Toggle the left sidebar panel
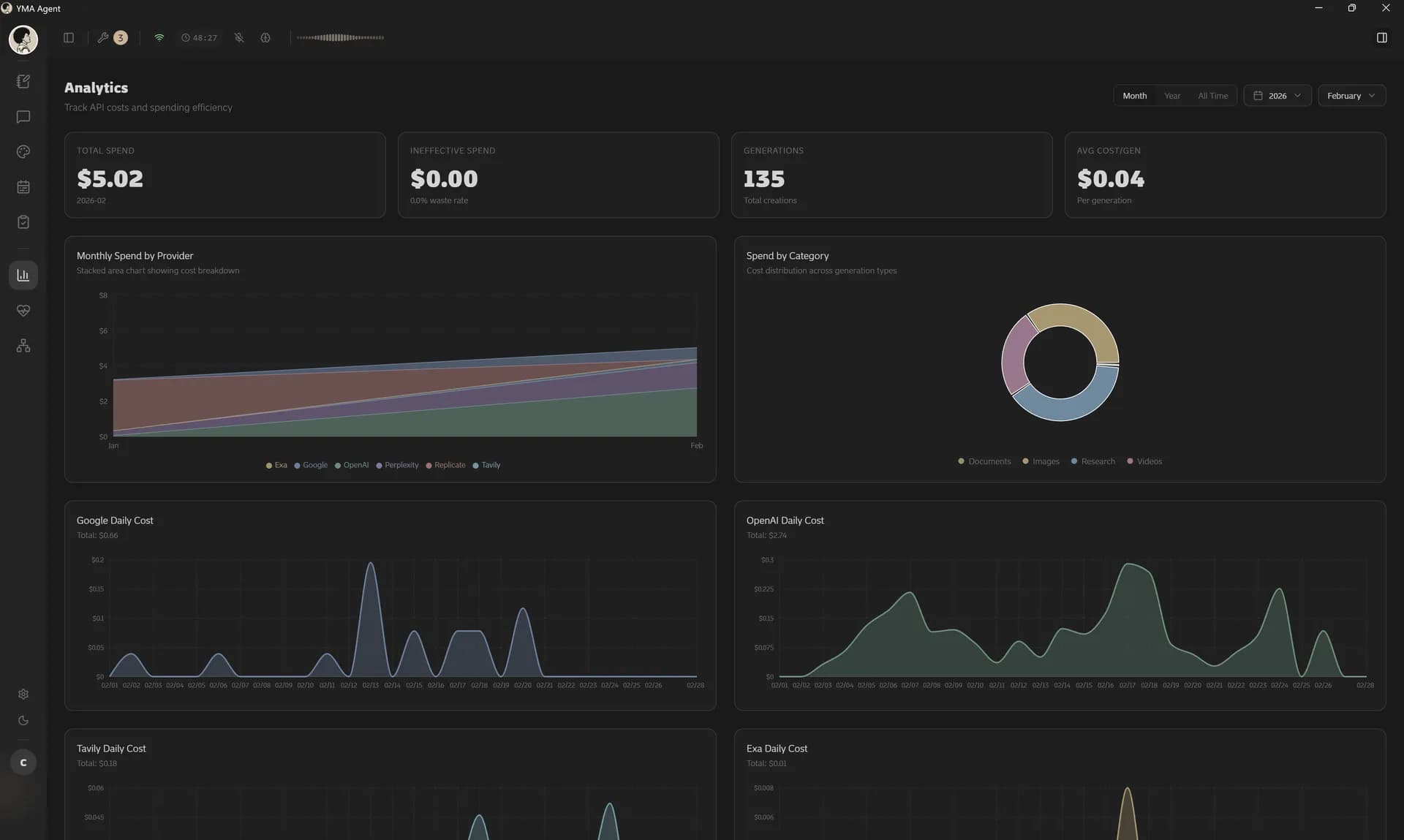This screenshot has height=840, width=1404. pos(68,37)
